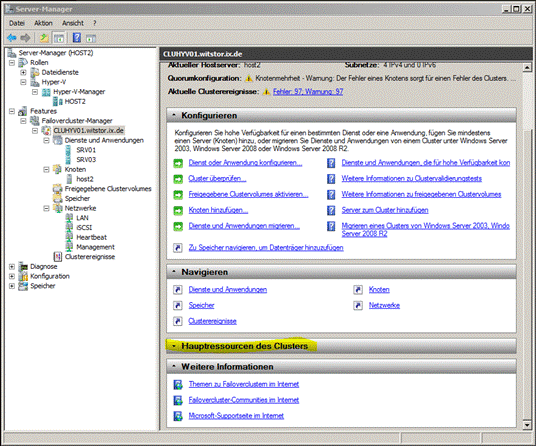Click green arrow icon beside Dienste und Anwendungen migrieren

178,227
